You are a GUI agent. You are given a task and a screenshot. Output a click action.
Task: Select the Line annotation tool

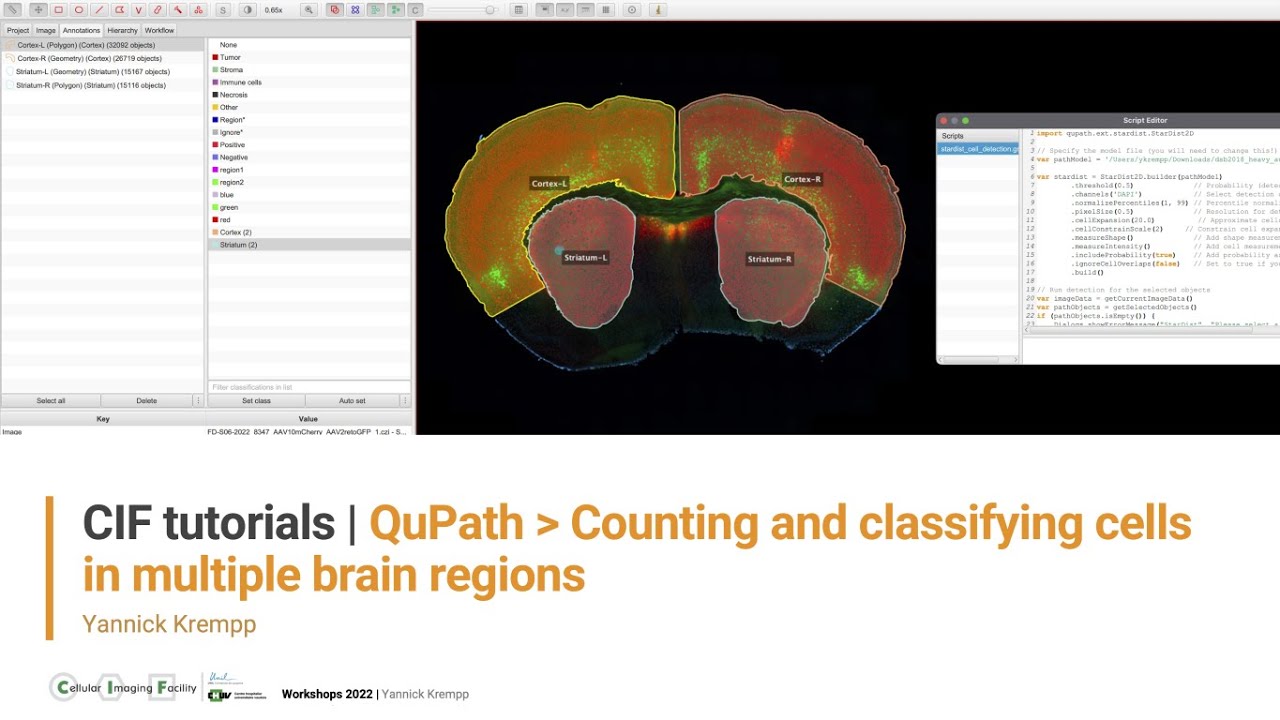(x=99, y=9)
